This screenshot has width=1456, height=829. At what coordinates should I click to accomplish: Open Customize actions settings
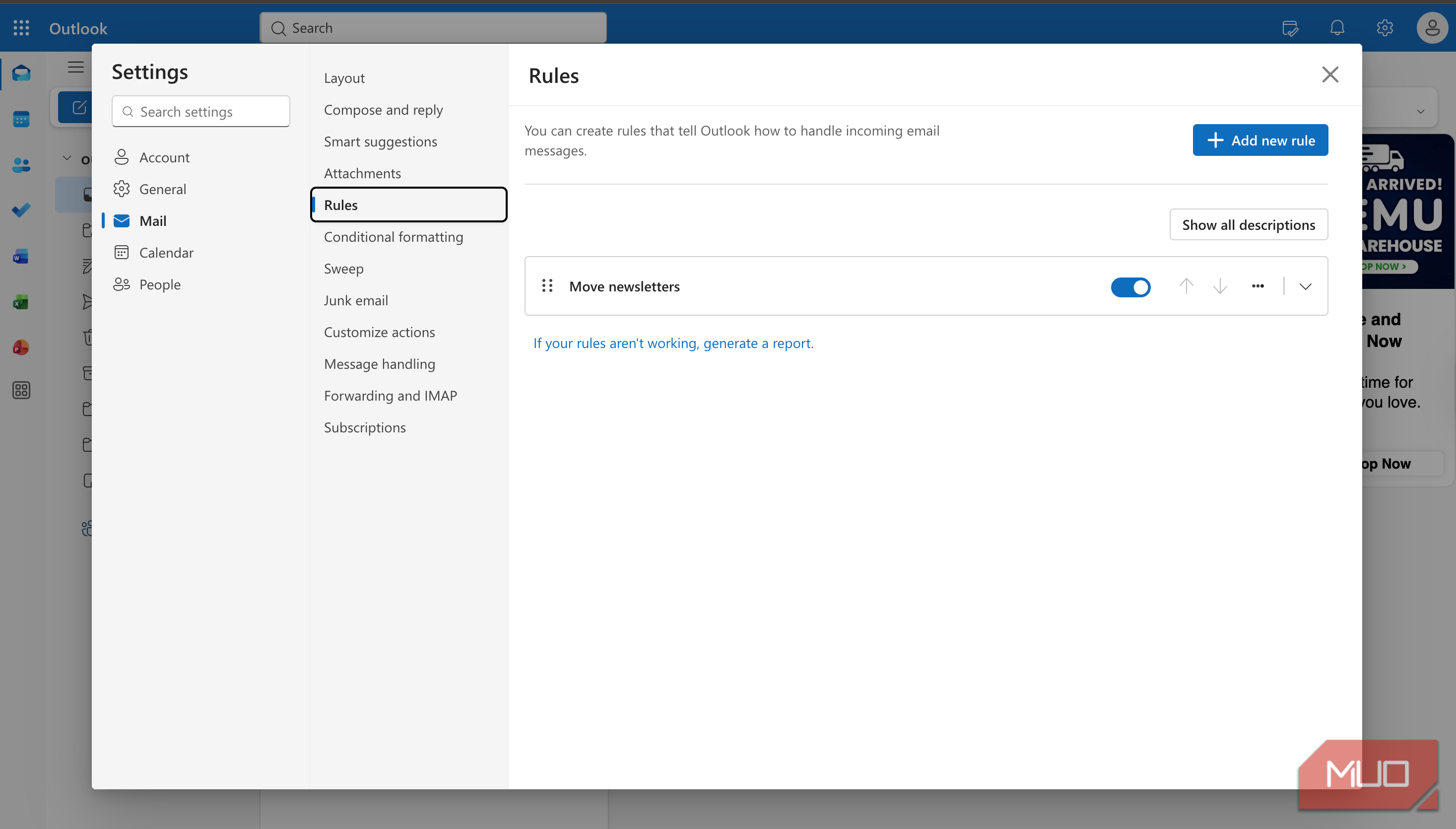(379, 333)
